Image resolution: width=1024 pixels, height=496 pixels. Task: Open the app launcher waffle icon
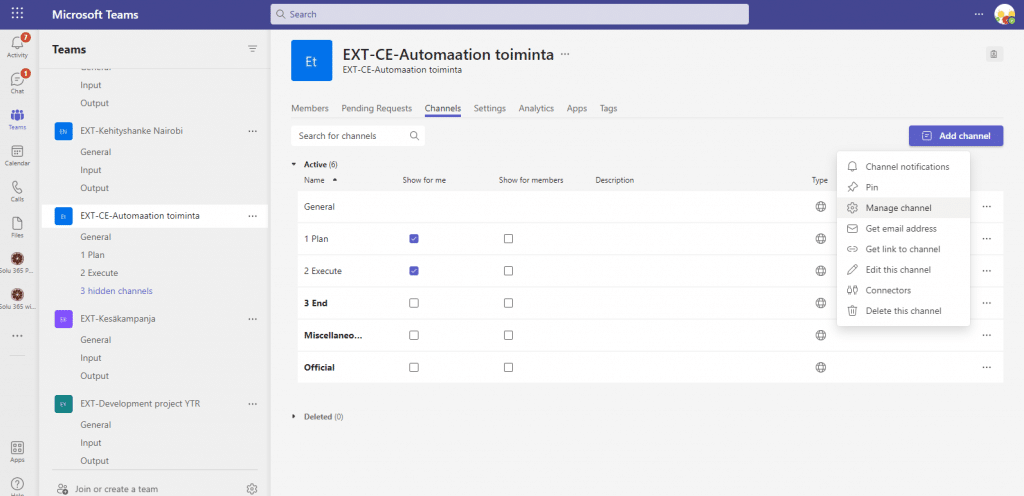tap(18, 14)
